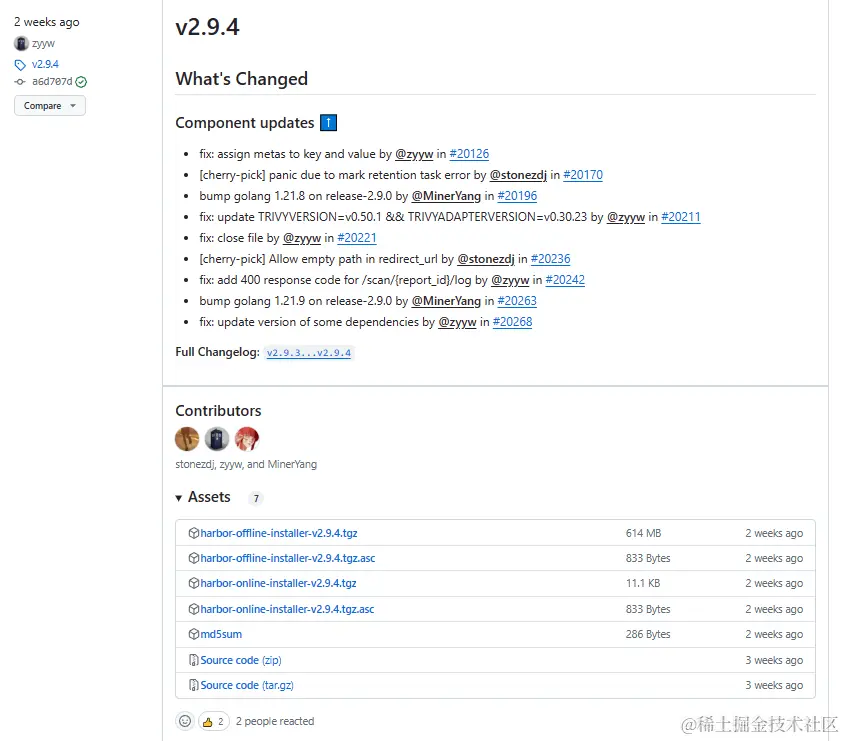This screenshot has width=845, height=741.
Task: Open pull request #20126
Action: point(469,154)
